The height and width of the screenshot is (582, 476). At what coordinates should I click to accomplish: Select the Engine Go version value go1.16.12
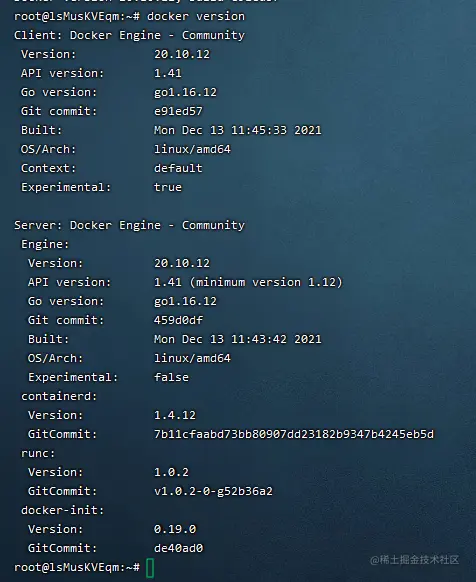pos(185,301)
